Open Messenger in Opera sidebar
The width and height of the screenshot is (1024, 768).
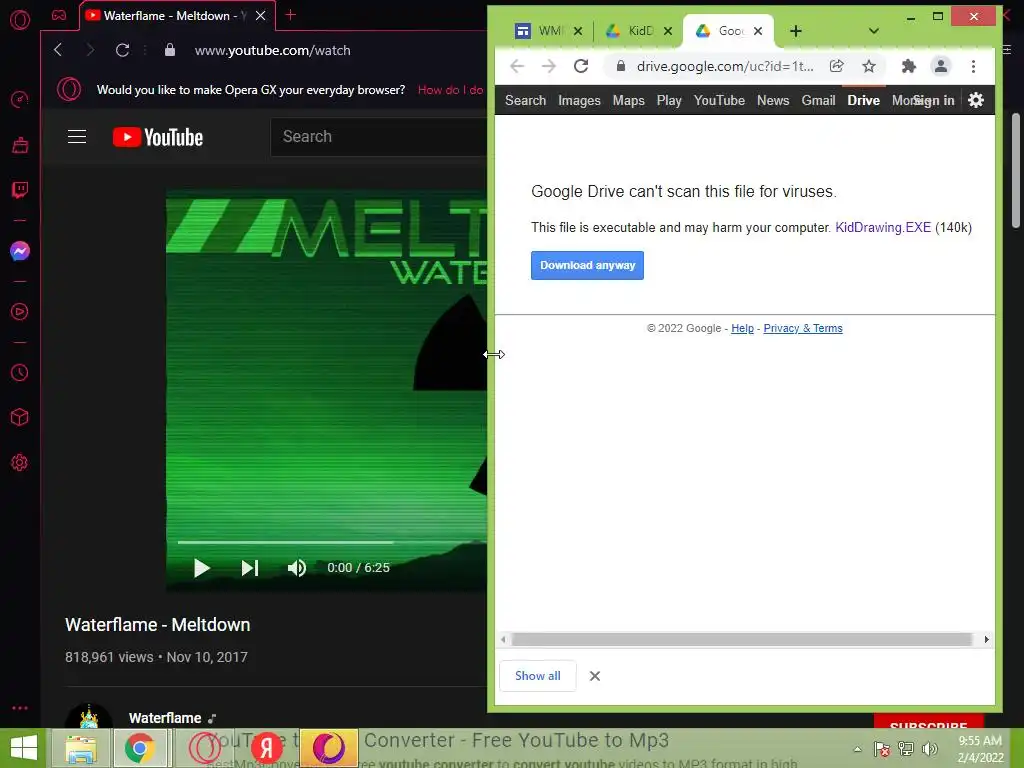click(x=20, y=251)
